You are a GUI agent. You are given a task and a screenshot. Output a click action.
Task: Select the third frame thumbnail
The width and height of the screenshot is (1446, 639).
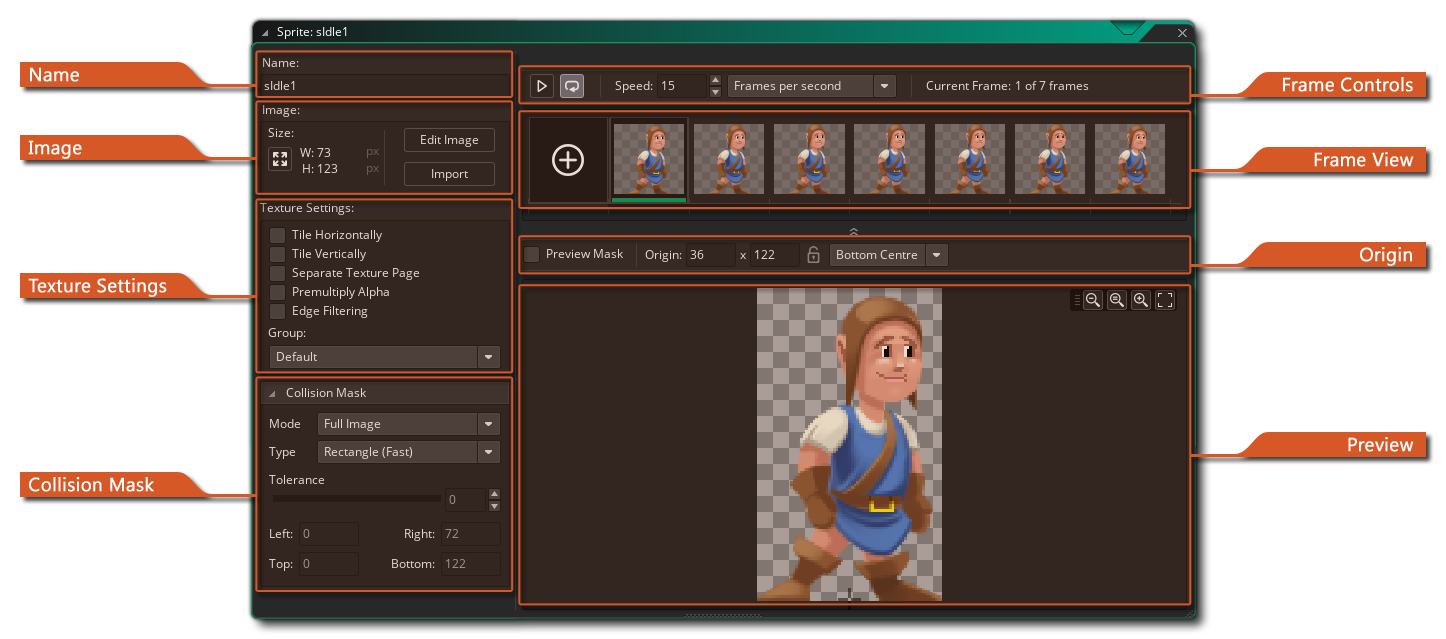click(809, 159)
